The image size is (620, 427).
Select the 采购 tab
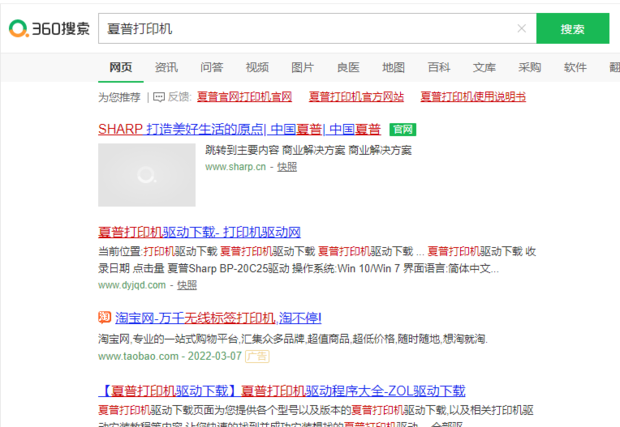pyautogui.click(x=530, y=67)
